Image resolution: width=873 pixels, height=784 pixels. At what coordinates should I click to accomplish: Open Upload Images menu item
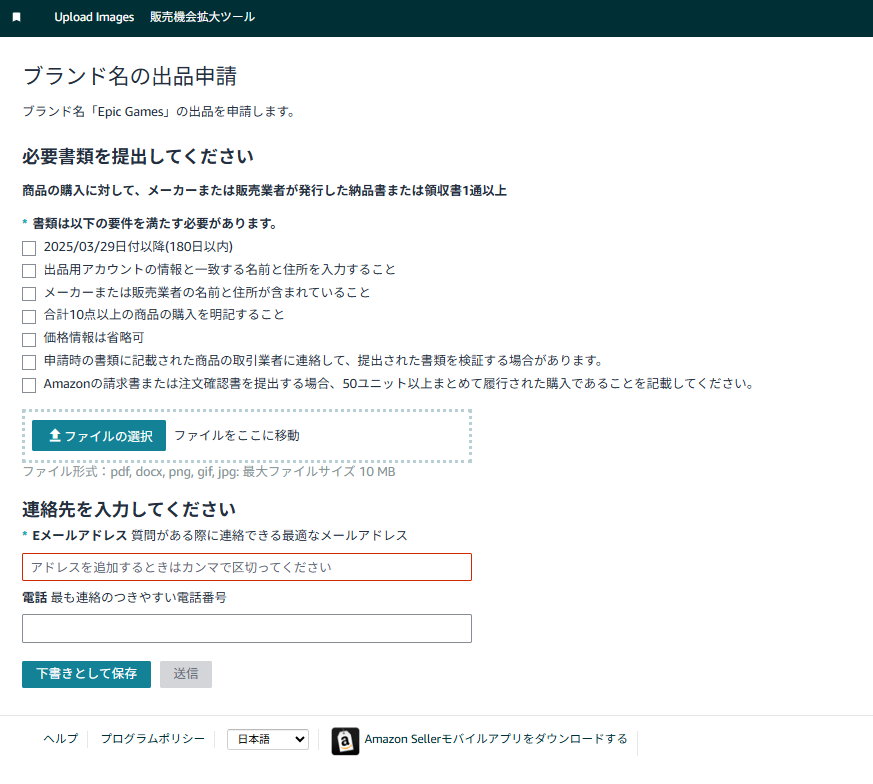click(94, 18)
